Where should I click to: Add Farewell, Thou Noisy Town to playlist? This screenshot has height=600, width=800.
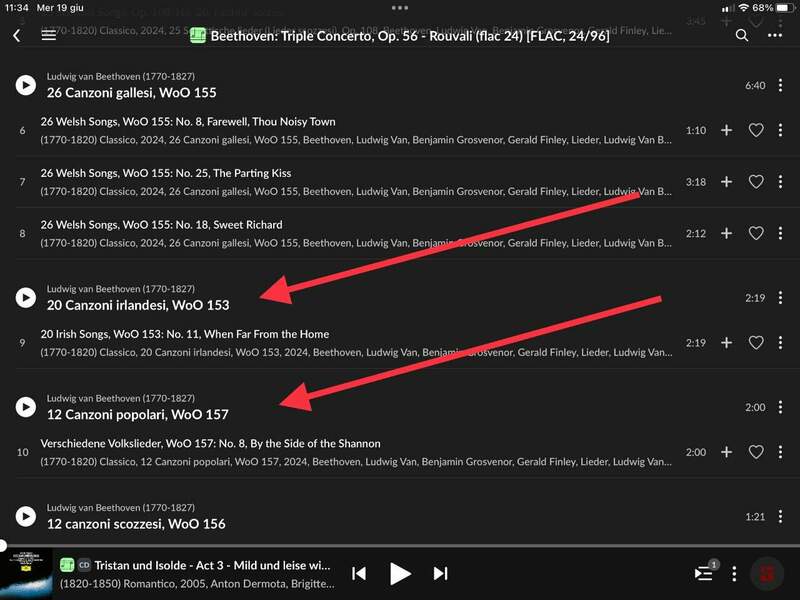tap(727, 130)
